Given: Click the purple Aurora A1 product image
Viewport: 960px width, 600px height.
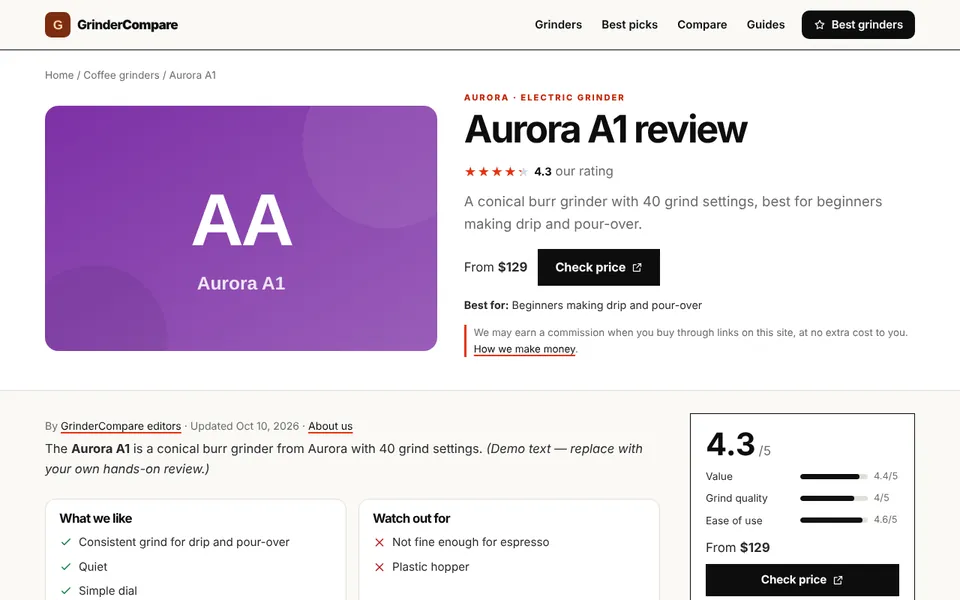Looking at the screenshot, I should tap(241, 228).
